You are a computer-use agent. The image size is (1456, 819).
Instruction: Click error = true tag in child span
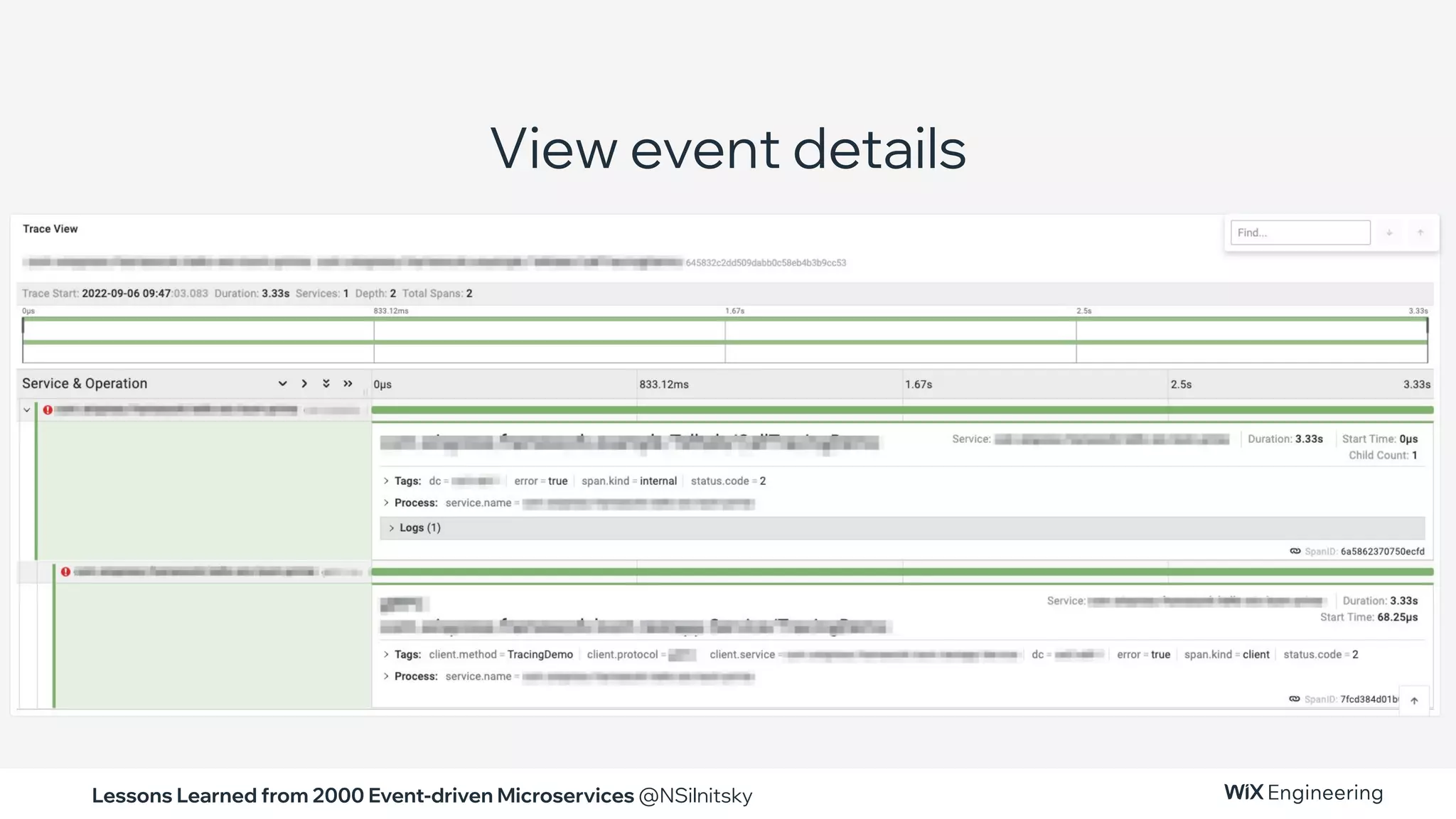click(x=1143, y=654)
